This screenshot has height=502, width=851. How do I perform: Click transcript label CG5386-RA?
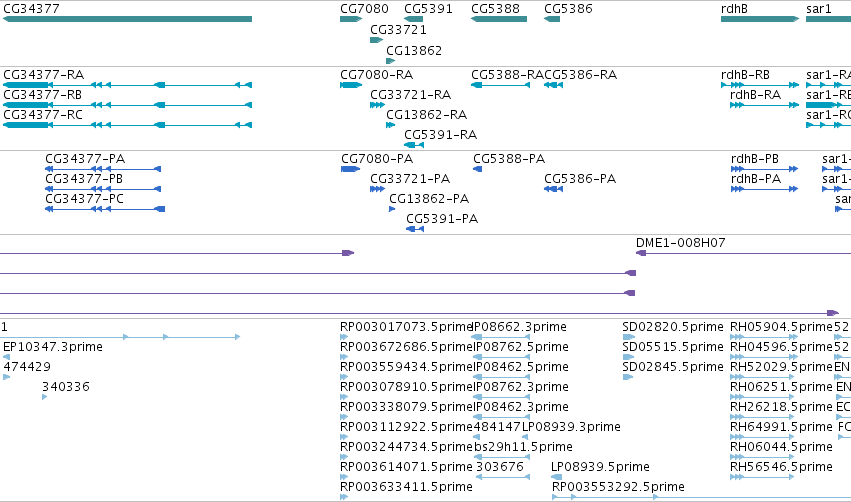tap(581, 74)
